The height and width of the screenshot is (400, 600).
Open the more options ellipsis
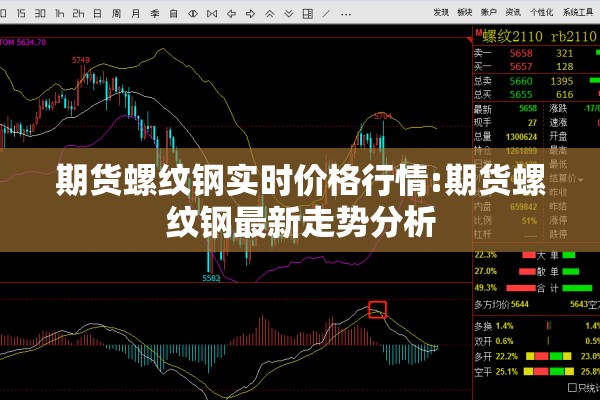point(346,15)
